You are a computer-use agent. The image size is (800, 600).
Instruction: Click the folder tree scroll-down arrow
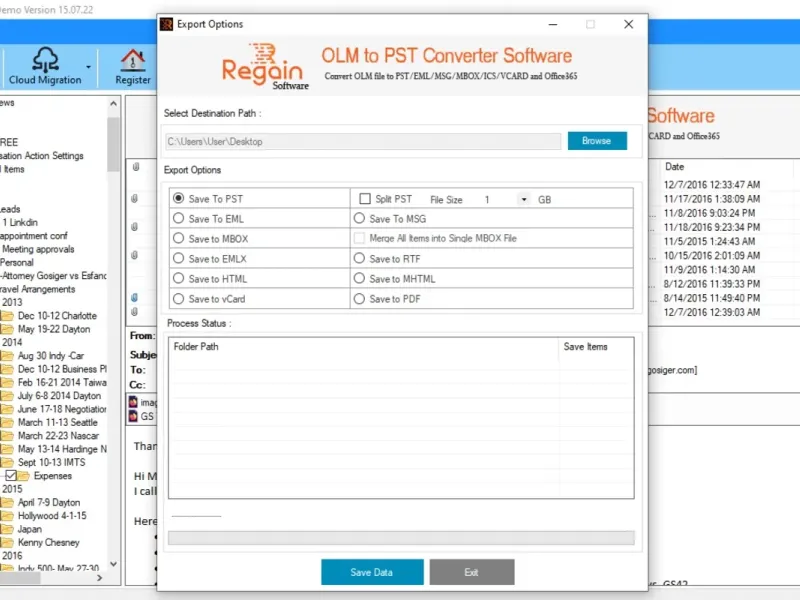click(113, 564)
